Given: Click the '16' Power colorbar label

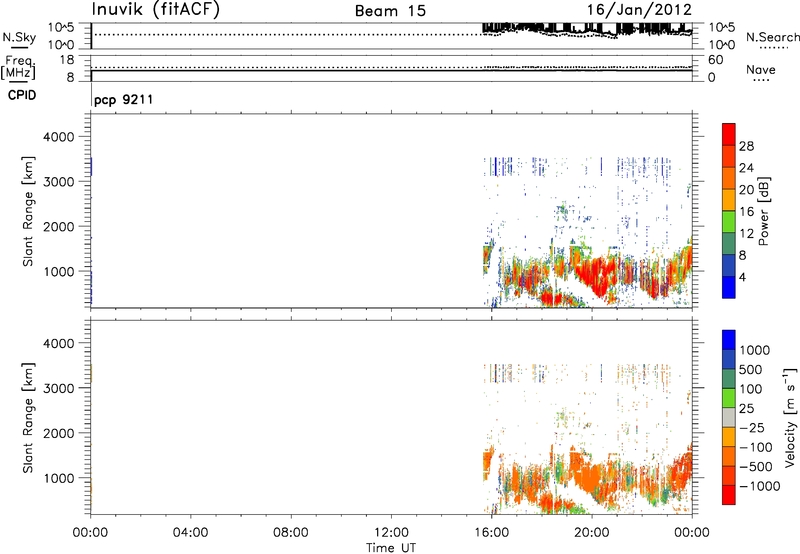Looking at the screenshot, I should point(746,212).
